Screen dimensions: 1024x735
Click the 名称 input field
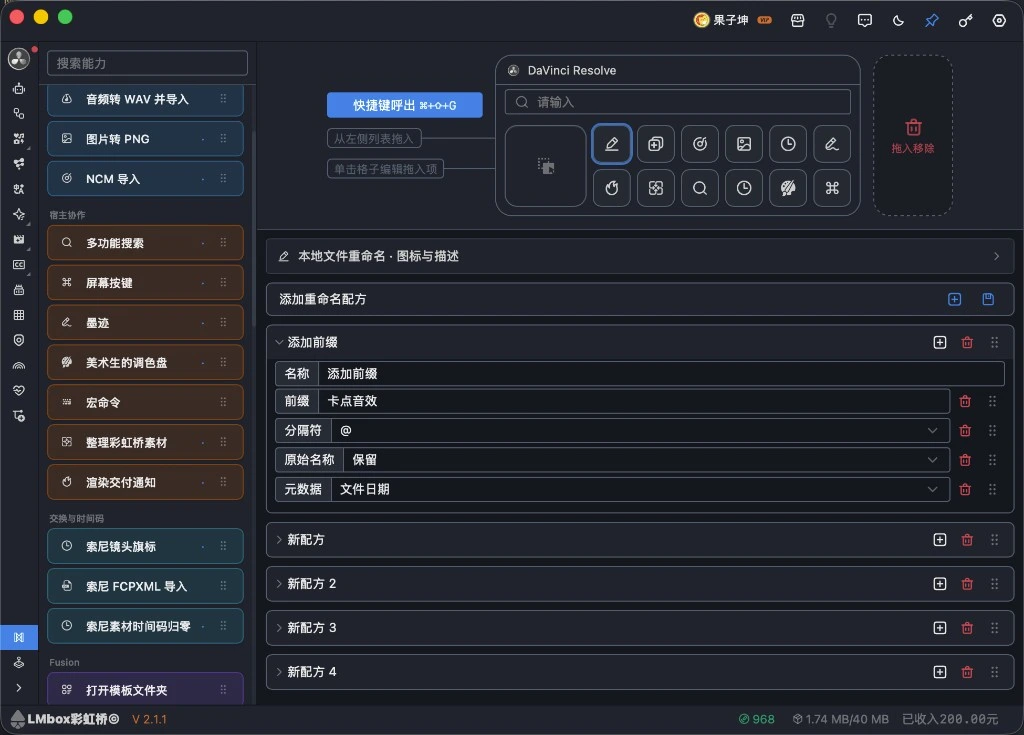661,374
